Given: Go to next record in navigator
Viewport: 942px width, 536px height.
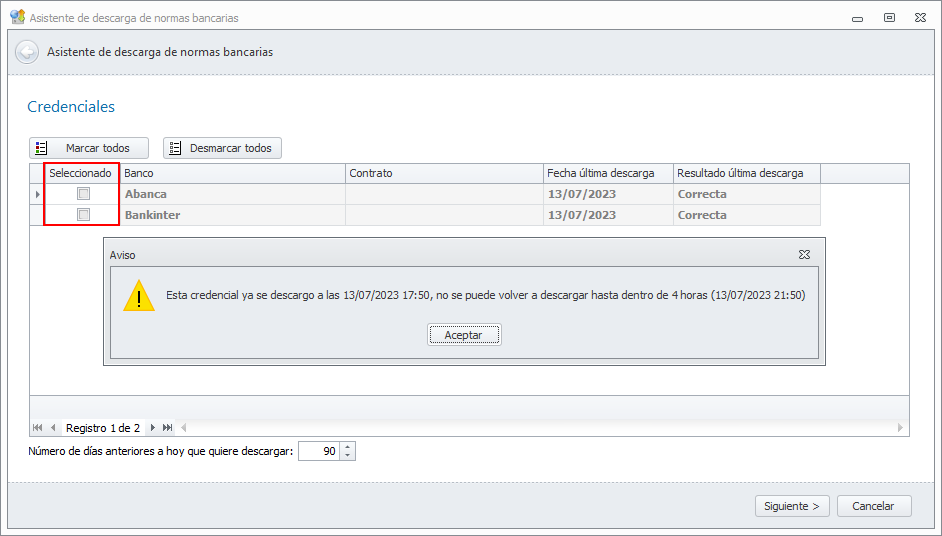Looking at the screenshot, I should 153,428.
